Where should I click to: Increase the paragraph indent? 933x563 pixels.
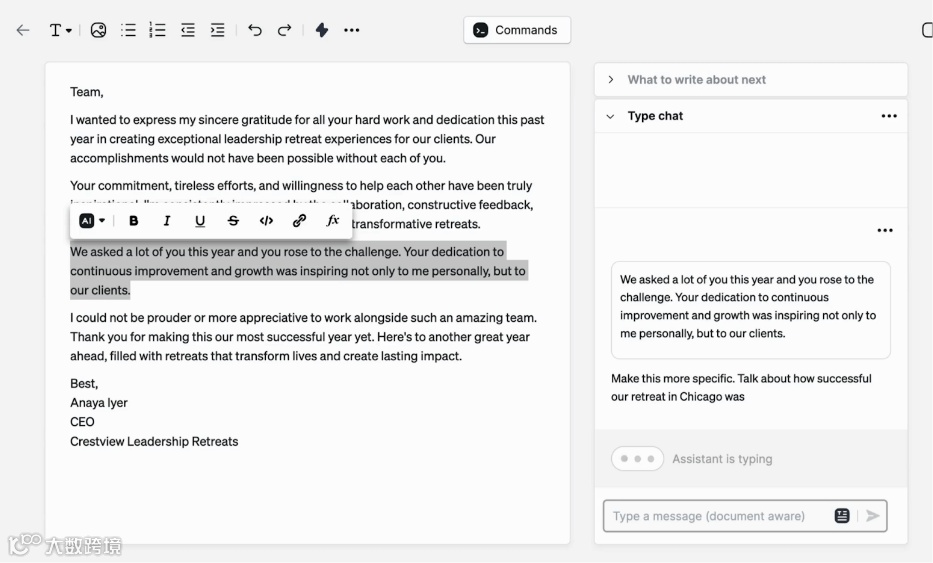(x=217, y=30)
